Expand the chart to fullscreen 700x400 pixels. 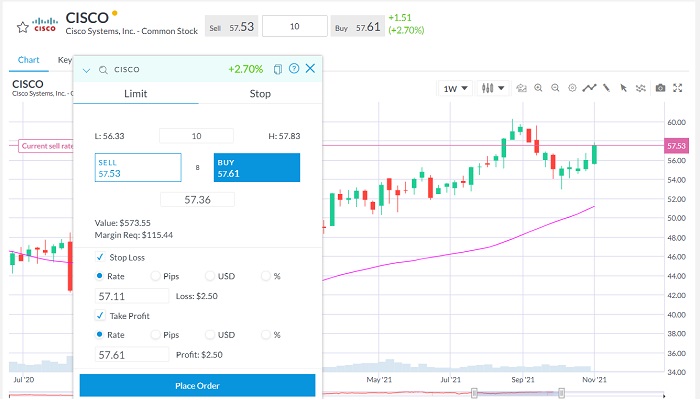coord(678,88)
